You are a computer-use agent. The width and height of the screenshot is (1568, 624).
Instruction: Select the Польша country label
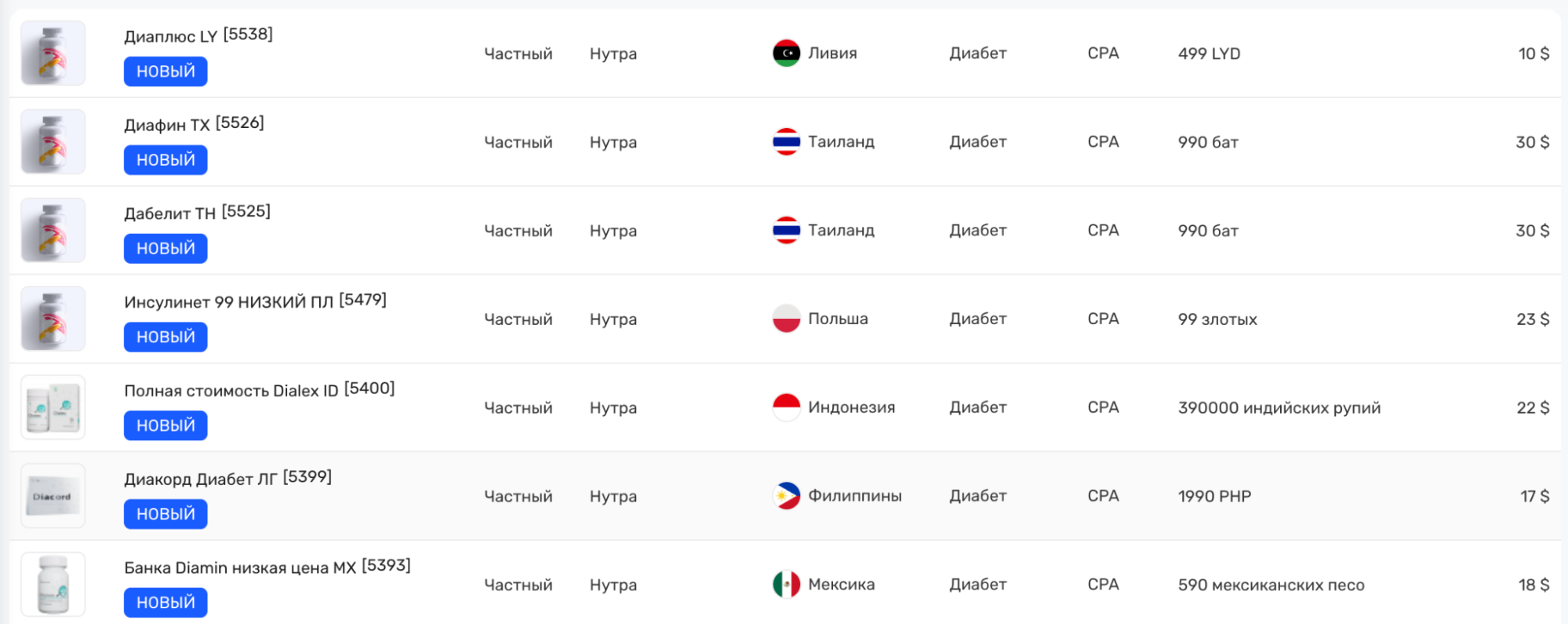[x=838, y=319]
